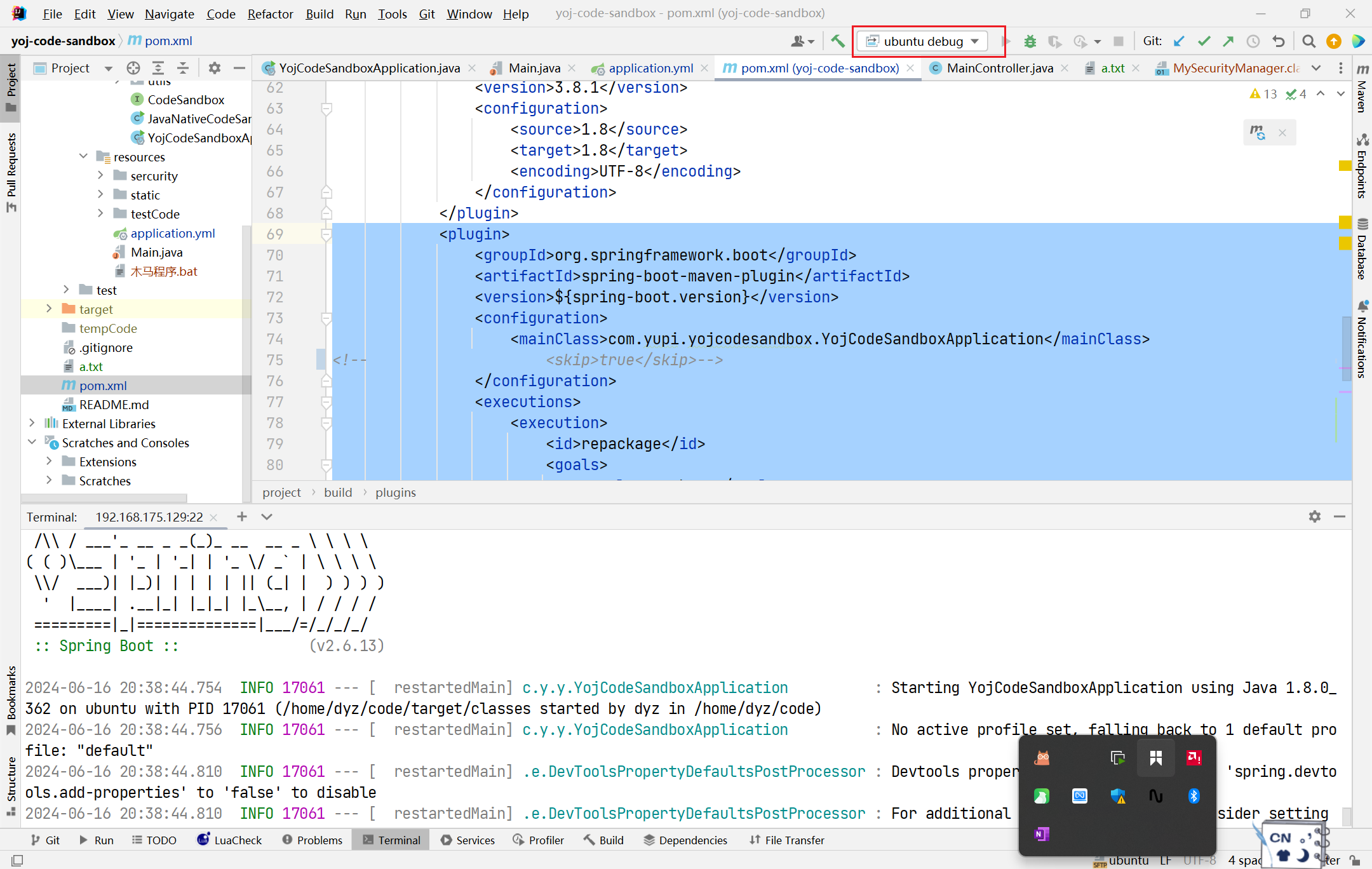Open terminal session options dropdown chevron
This screenshot has height=869, width=1372.
pyautogui.click(x=267, y=516)
